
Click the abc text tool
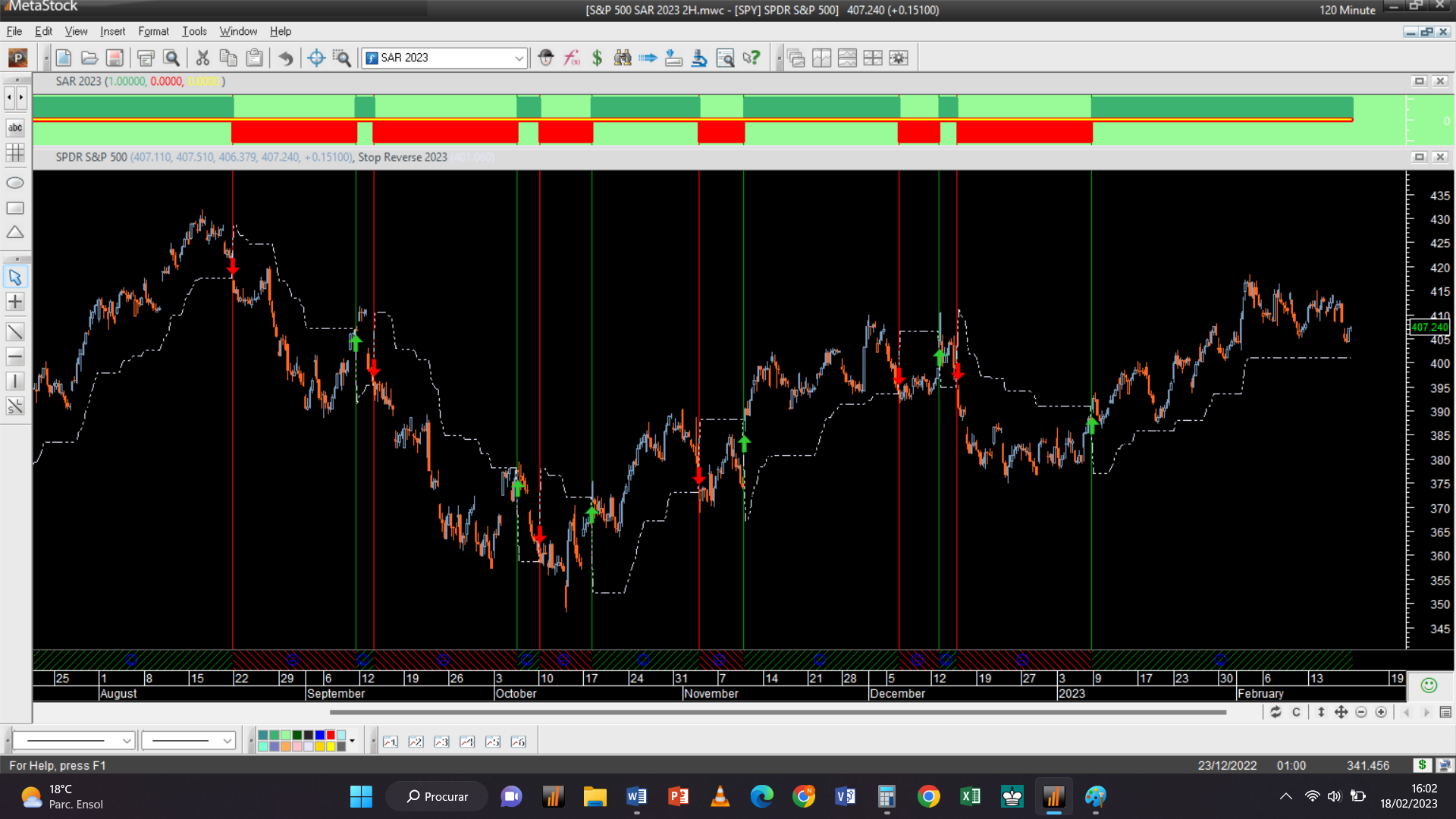(x=15, y=127)
